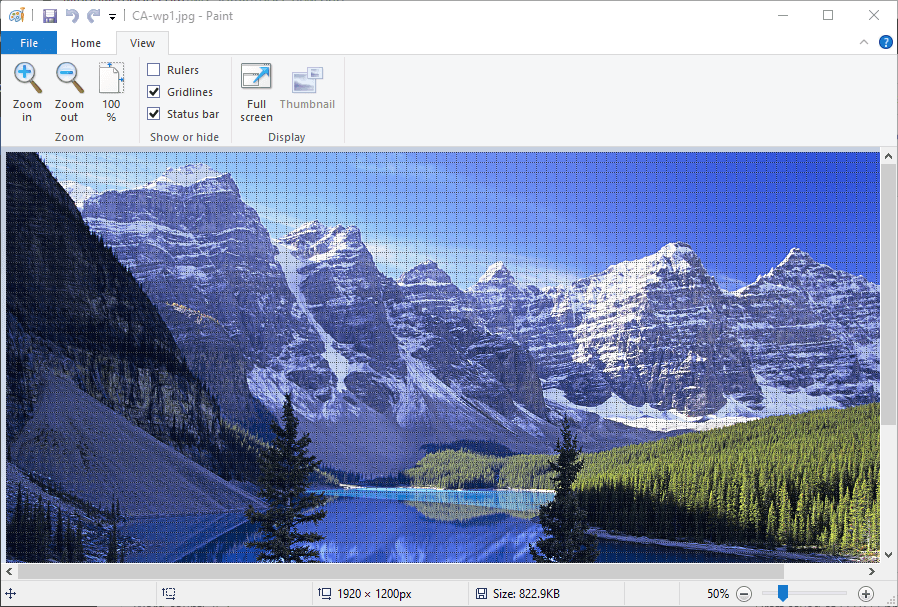Click the vertical scrollbar down arrow
This screenshot has width=898, height=607.
pos(888,555)
